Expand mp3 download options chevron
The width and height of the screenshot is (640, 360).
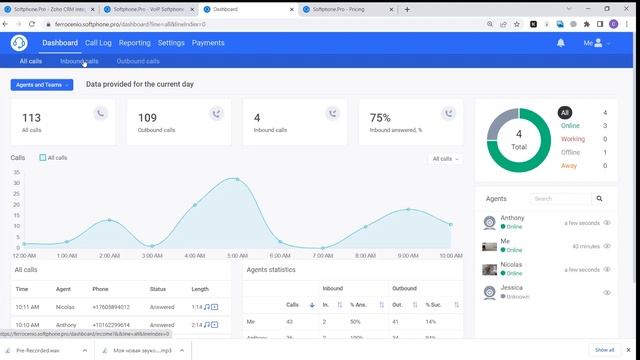pos(182,351)
